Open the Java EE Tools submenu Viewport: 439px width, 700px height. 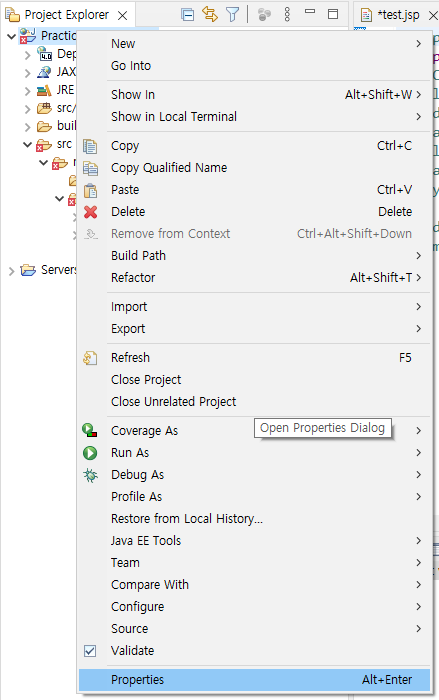click(255, 541)
